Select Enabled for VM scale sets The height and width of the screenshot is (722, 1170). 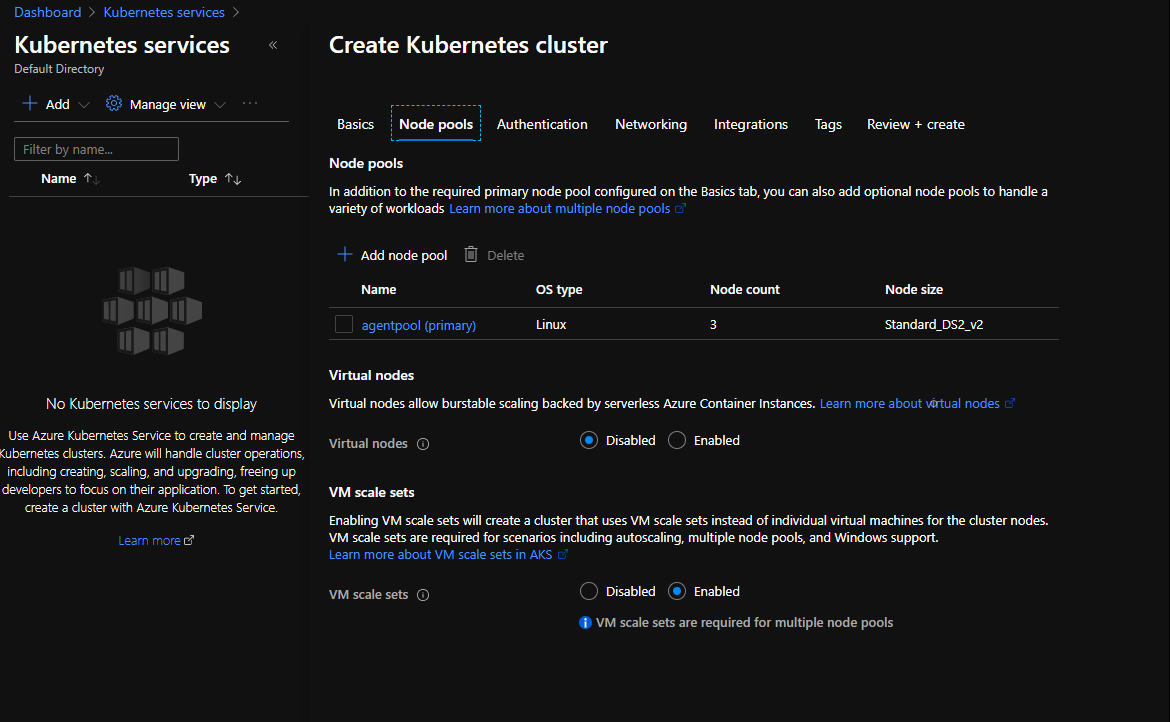[x=677, y=591]
